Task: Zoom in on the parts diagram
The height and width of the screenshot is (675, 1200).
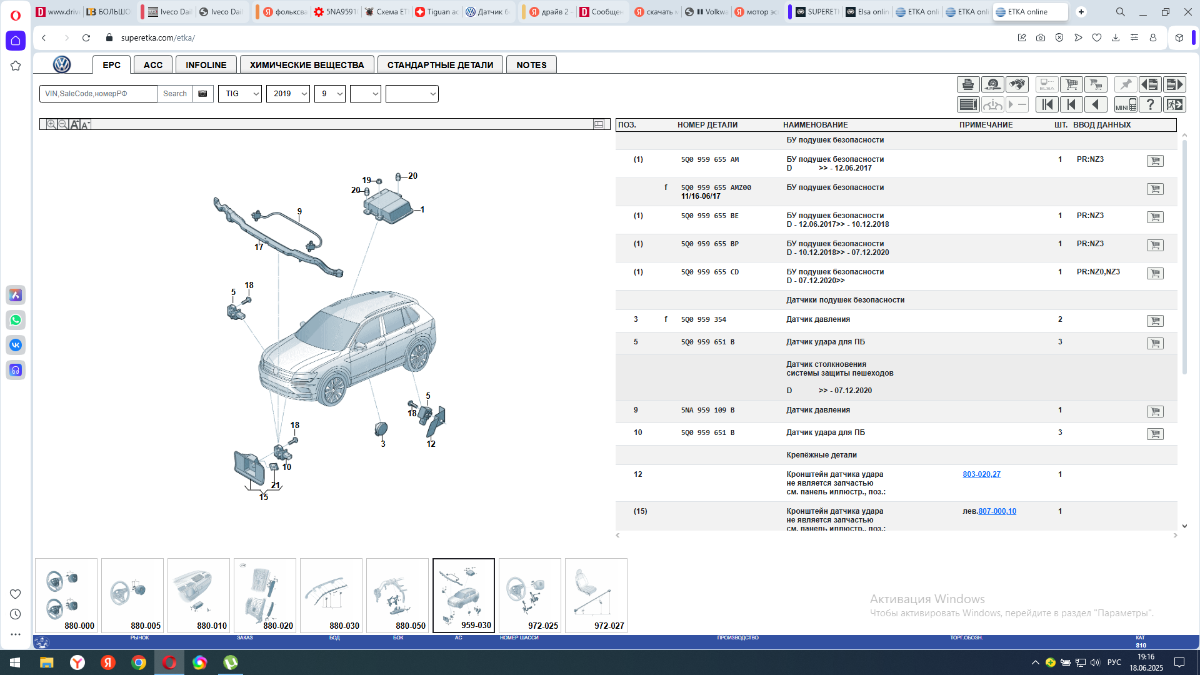Action: point(50,125)
